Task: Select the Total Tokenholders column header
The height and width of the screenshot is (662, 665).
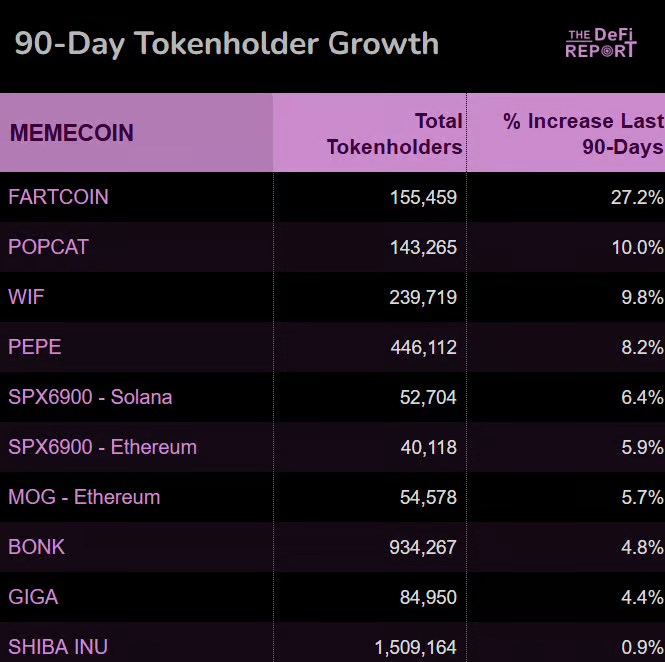Action: click(395, 134)
